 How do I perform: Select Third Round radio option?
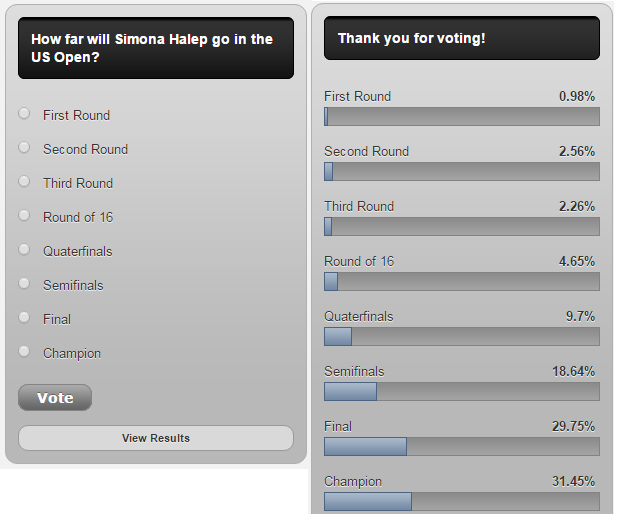click(24, 182)
